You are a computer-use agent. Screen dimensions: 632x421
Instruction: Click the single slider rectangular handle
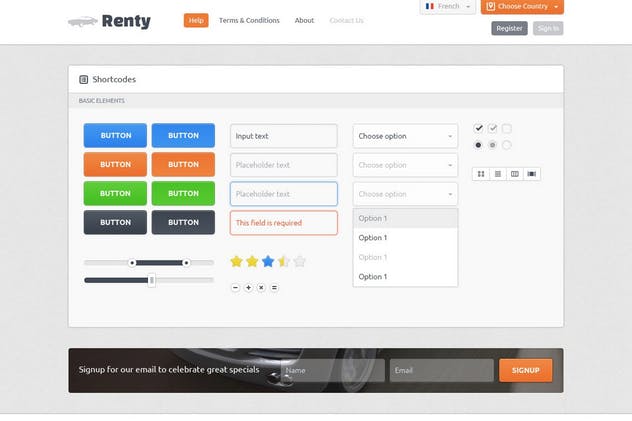[152, 280]
